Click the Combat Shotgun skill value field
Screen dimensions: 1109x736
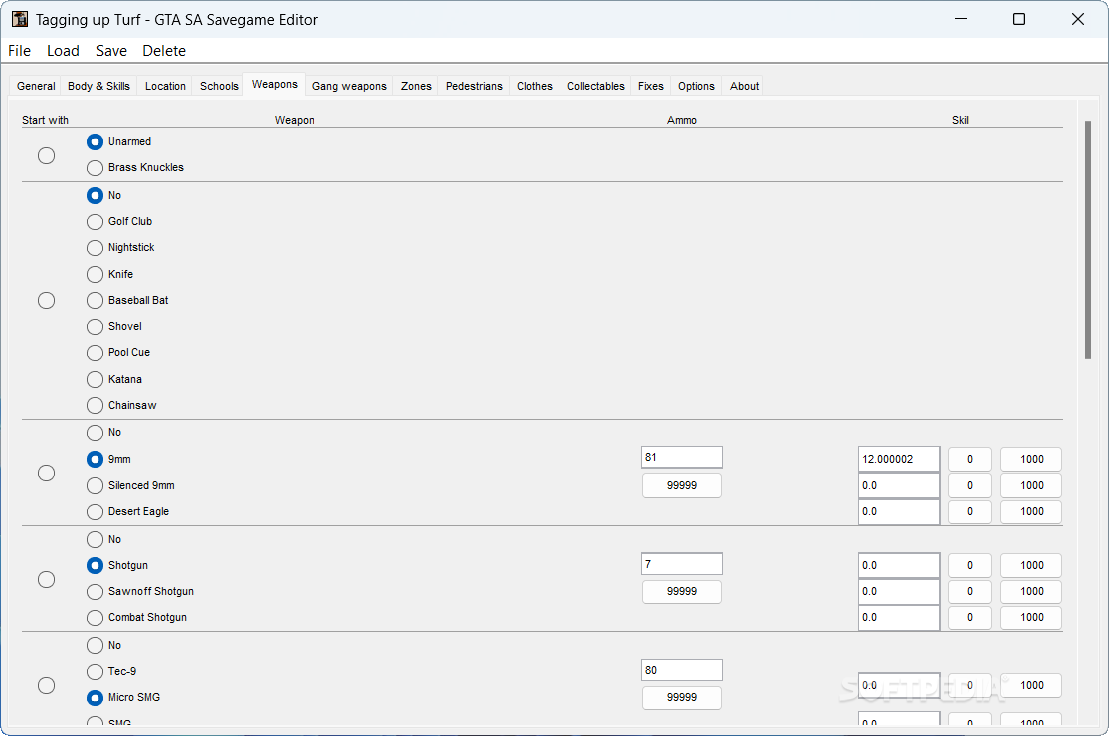click(x=899, y=618)
